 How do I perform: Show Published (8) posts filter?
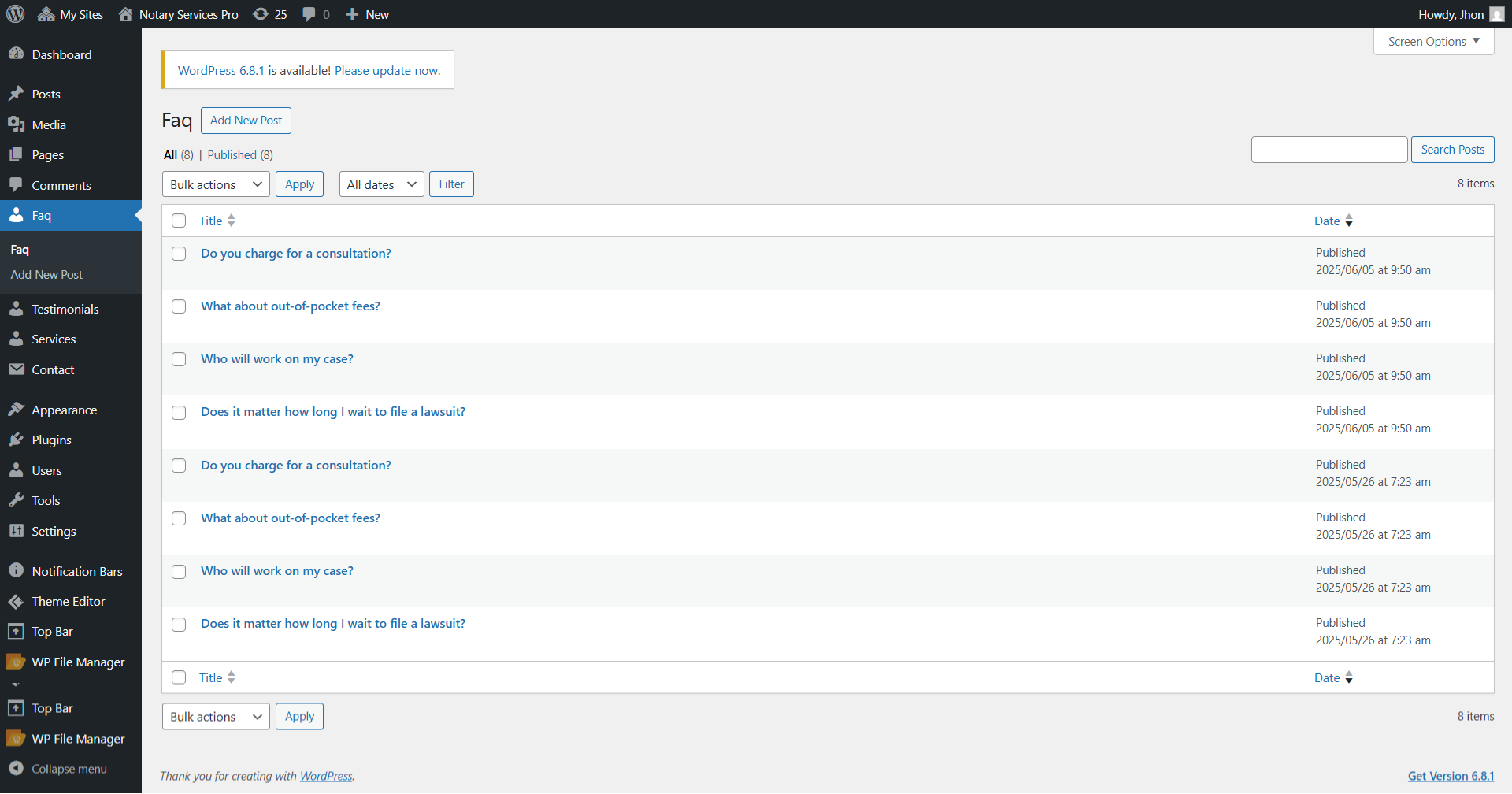[240, 155]
